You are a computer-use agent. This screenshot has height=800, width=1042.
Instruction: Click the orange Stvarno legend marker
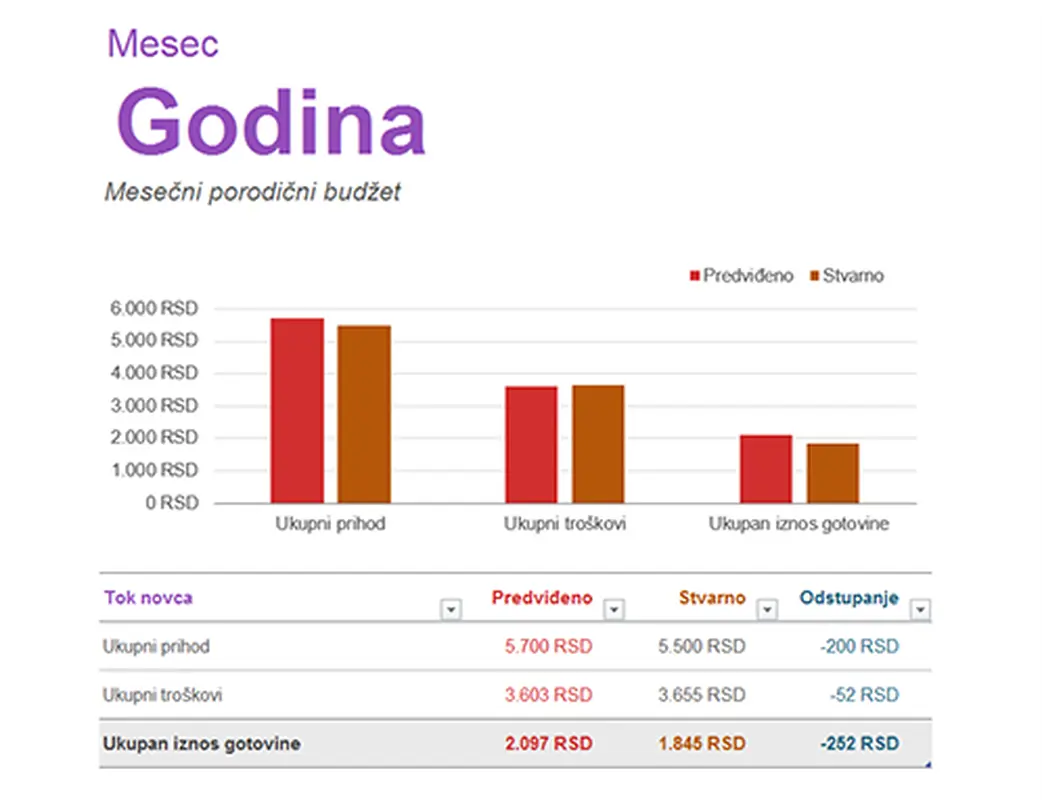[815, 275]
